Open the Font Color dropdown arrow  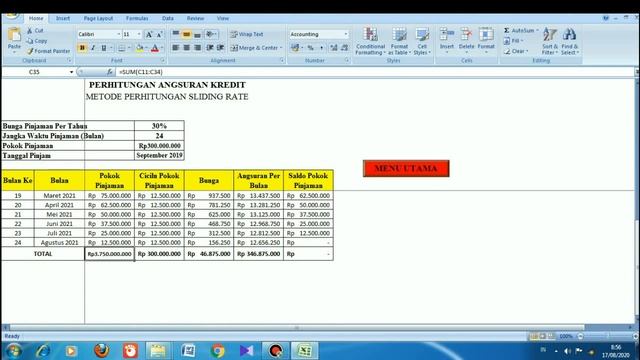point(162,48)
